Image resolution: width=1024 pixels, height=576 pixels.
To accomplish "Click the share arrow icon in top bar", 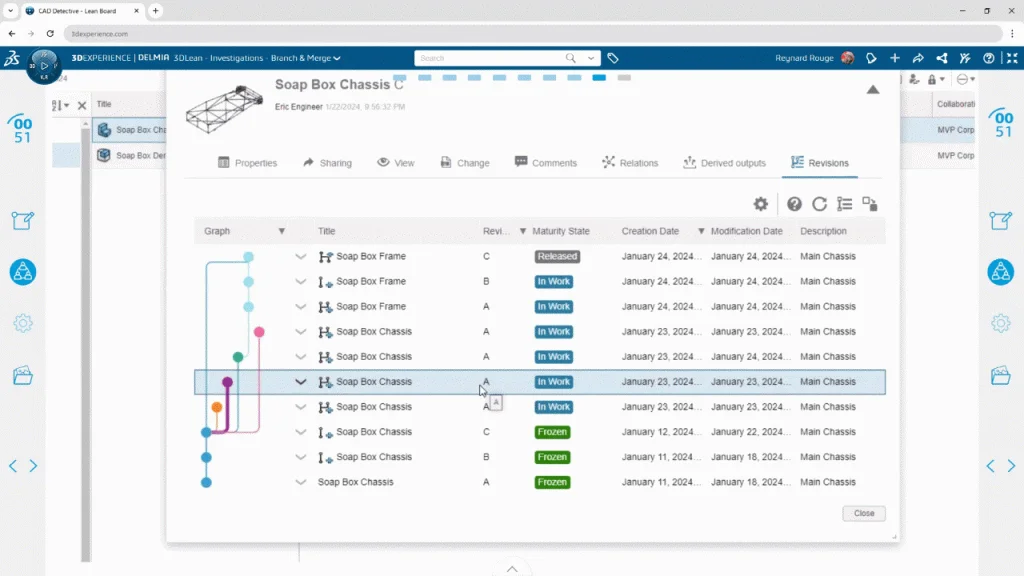I will 918,58.
